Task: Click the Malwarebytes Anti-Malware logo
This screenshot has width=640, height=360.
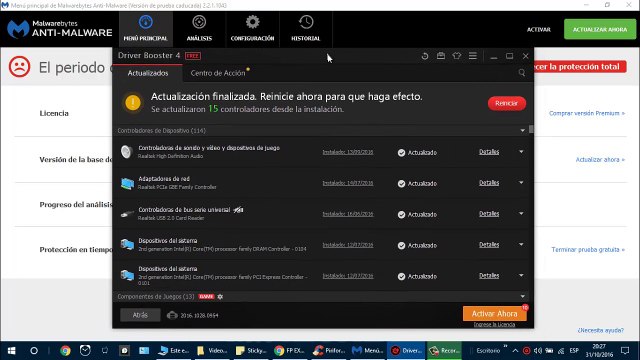Action: coord(60,29)
